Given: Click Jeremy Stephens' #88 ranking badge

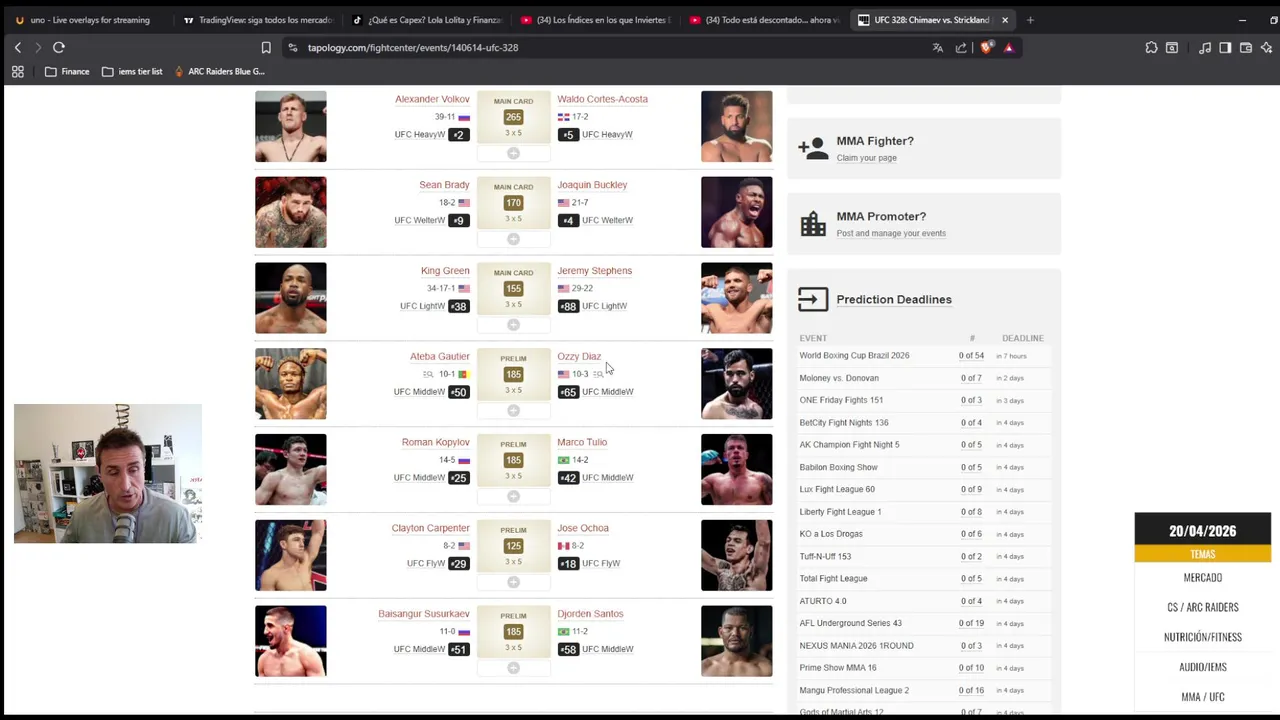Looking at the screenshot, I should 568,306.
